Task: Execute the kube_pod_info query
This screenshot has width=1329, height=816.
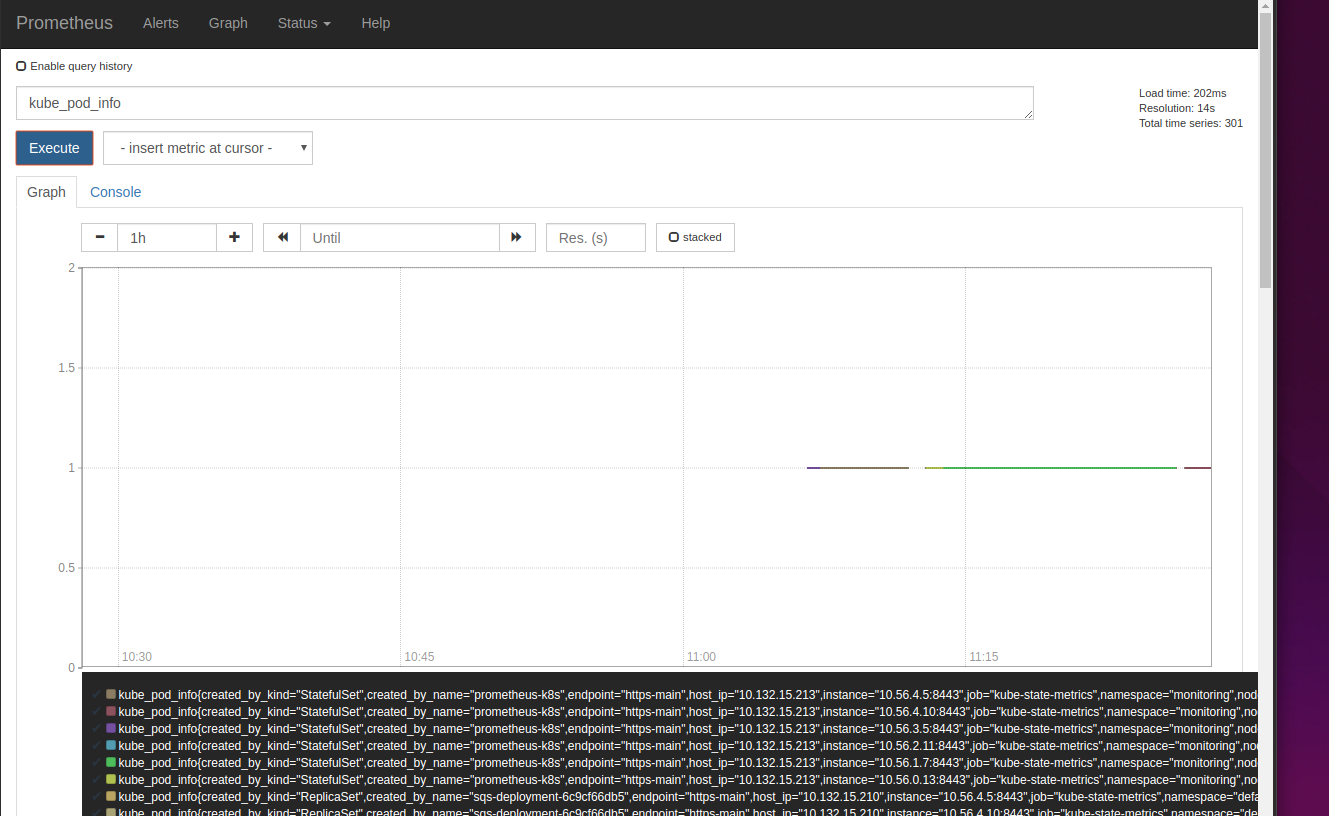Action: [x=54, y=147]
